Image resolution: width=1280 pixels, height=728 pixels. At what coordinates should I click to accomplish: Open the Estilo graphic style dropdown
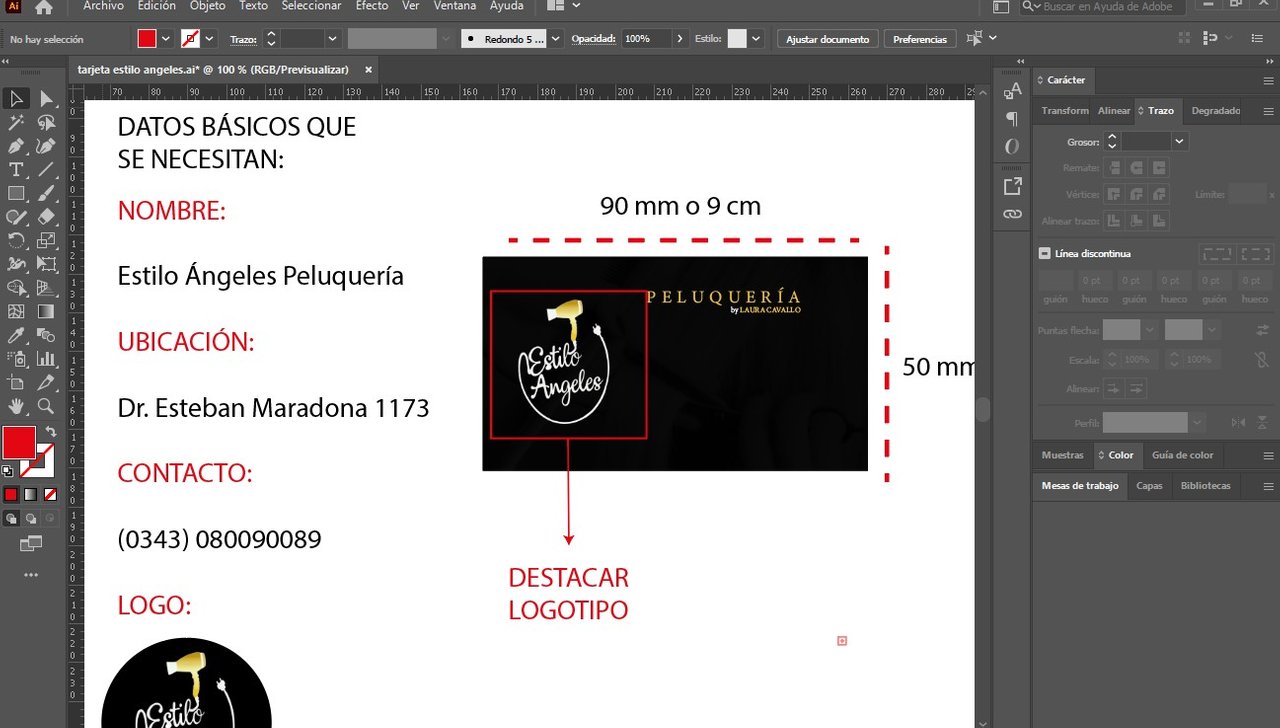point(756,39)
